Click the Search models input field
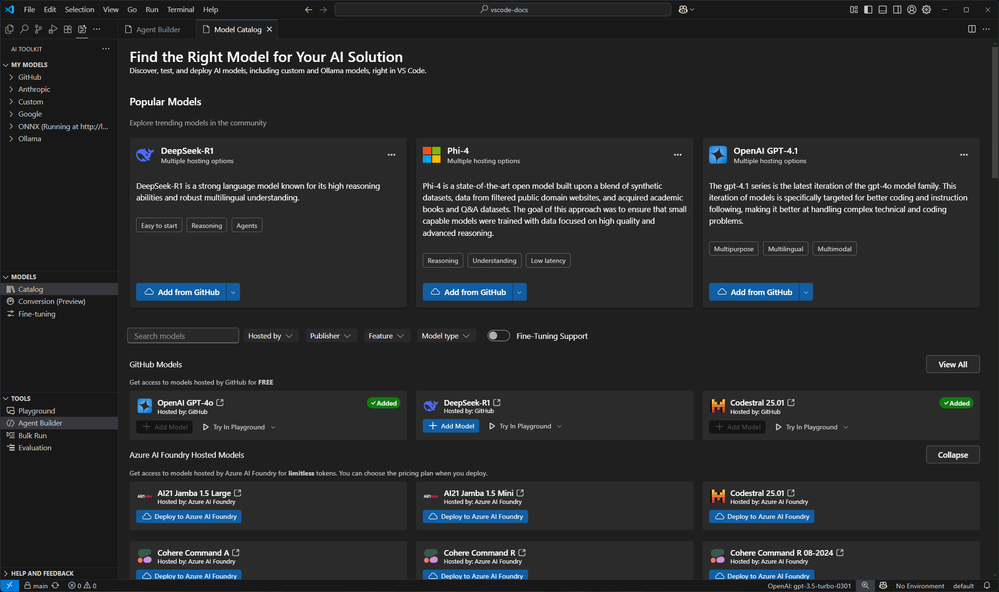The width and height of the screenshot is (999, 592). pyautogui.click(x=184, y=336)
